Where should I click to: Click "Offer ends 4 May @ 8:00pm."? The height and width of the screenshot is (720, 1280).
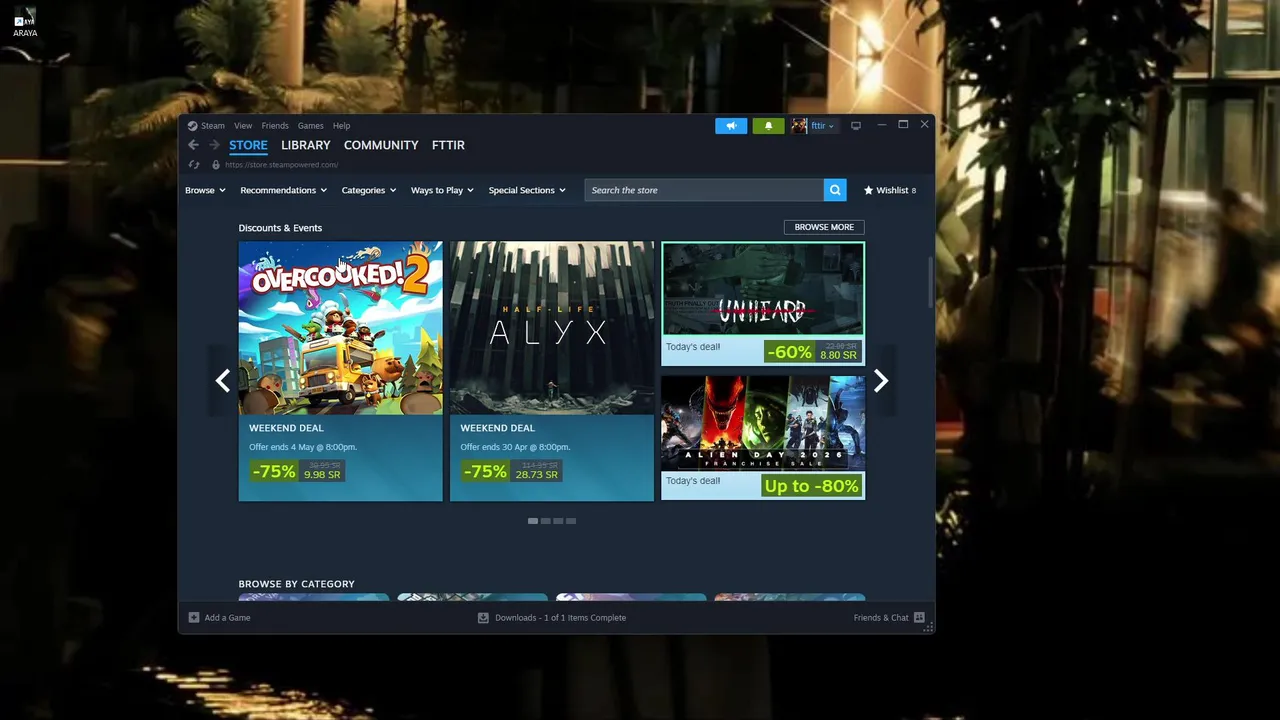click(x=303, y=447)
